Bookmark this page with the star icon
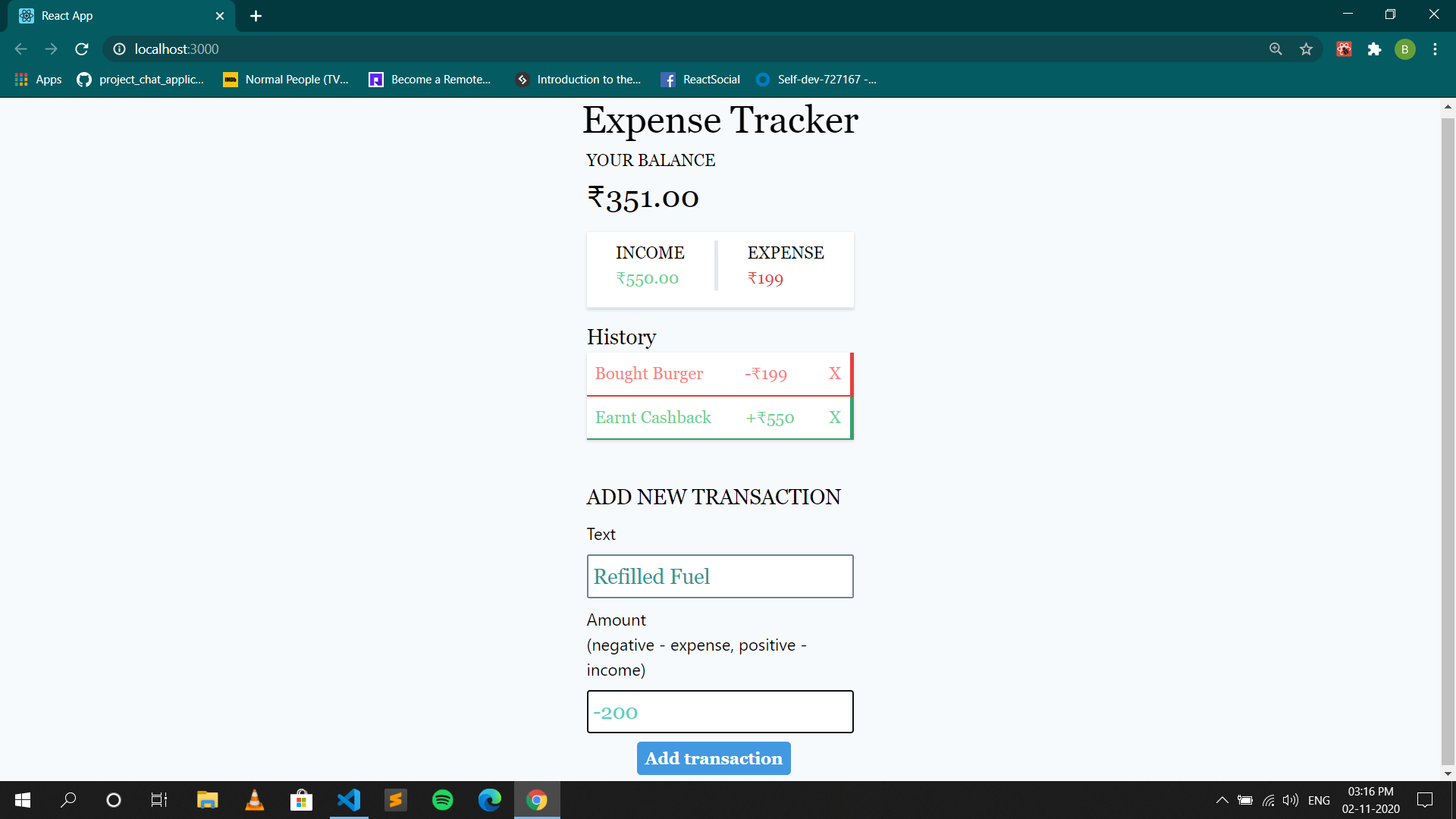 [1306, 49]
